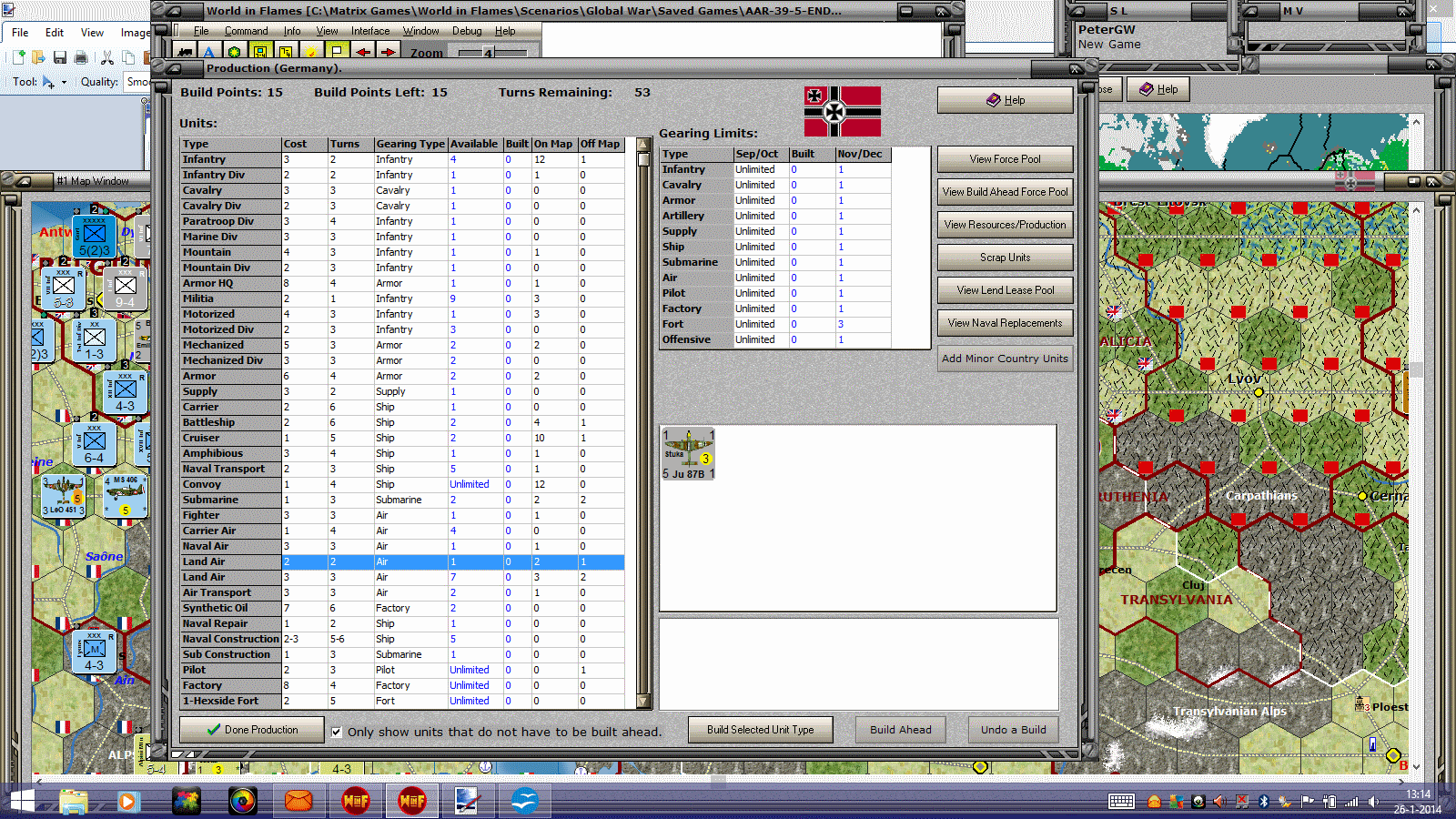The width and height of the screenshot is (1456, 819).
Task: Click the Gearing Type column header
Action: pos(410,145)
